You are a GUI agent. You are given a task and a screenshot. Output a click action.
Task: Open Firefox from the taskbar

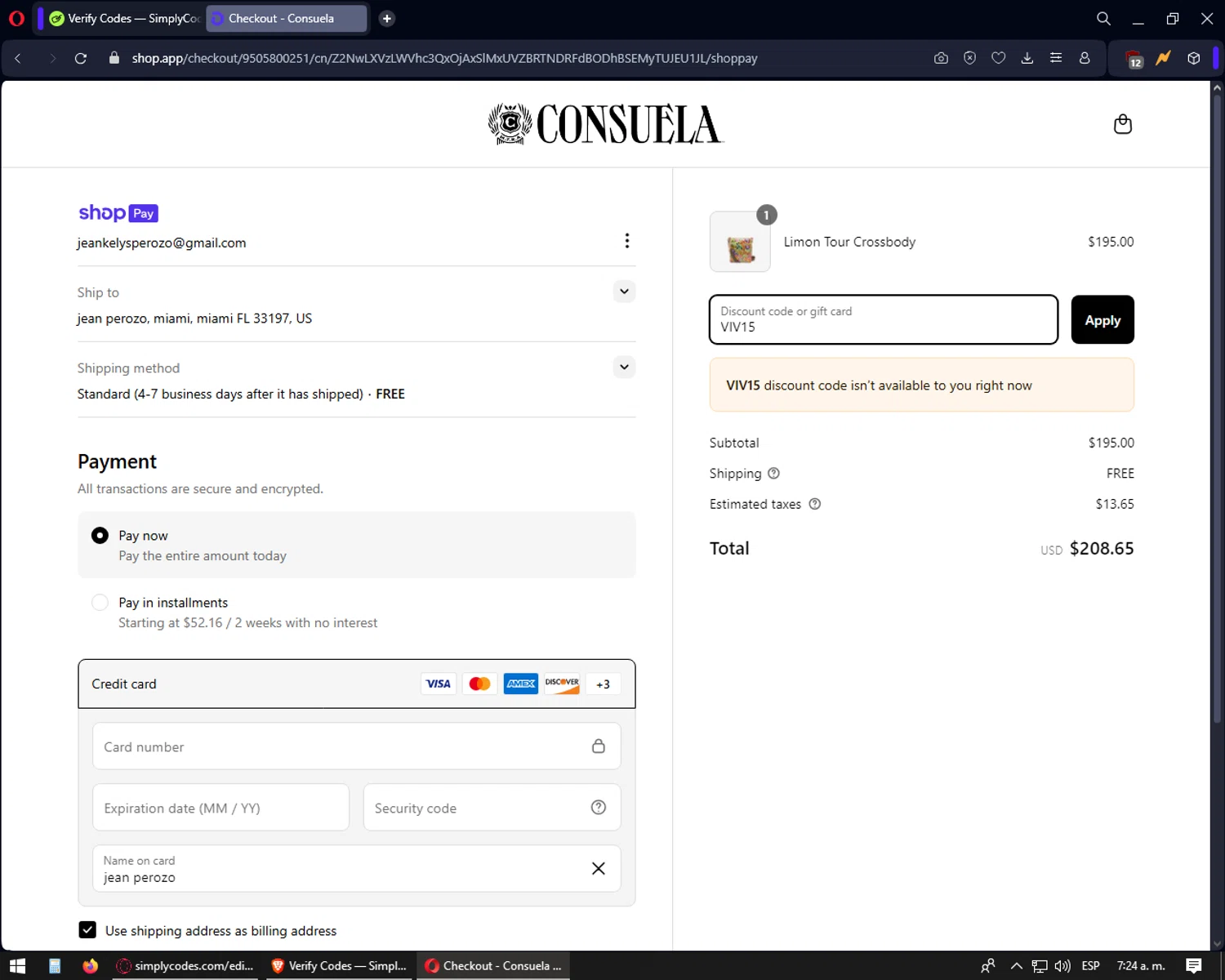point(90,966)
